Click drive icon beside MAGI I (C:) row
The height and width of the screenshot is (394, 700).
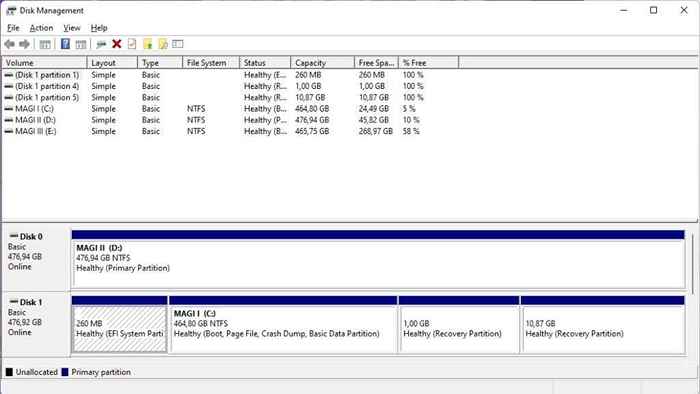8,108
